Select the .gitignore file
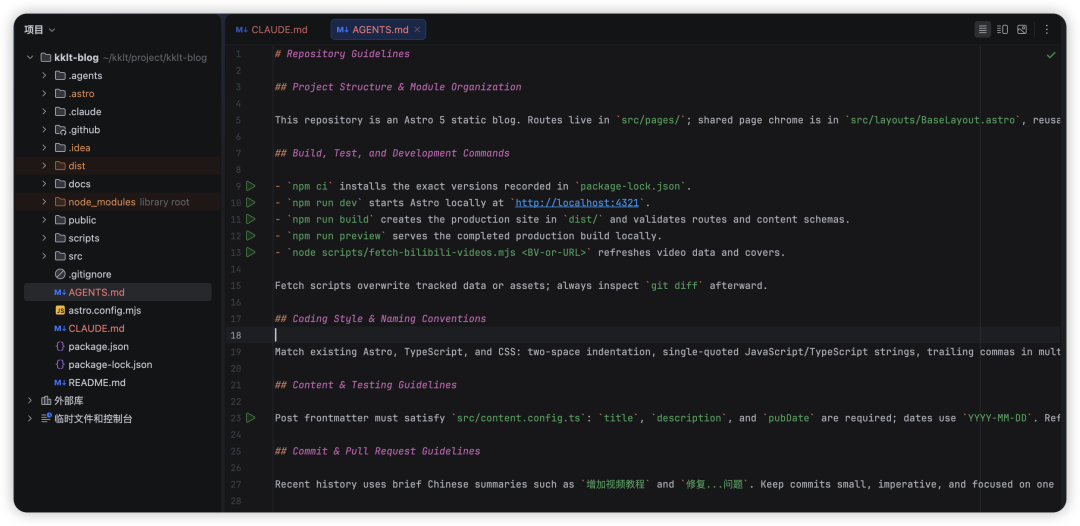Image resolution: width=1080 pixels, height=526 pixels. (90, 274)
